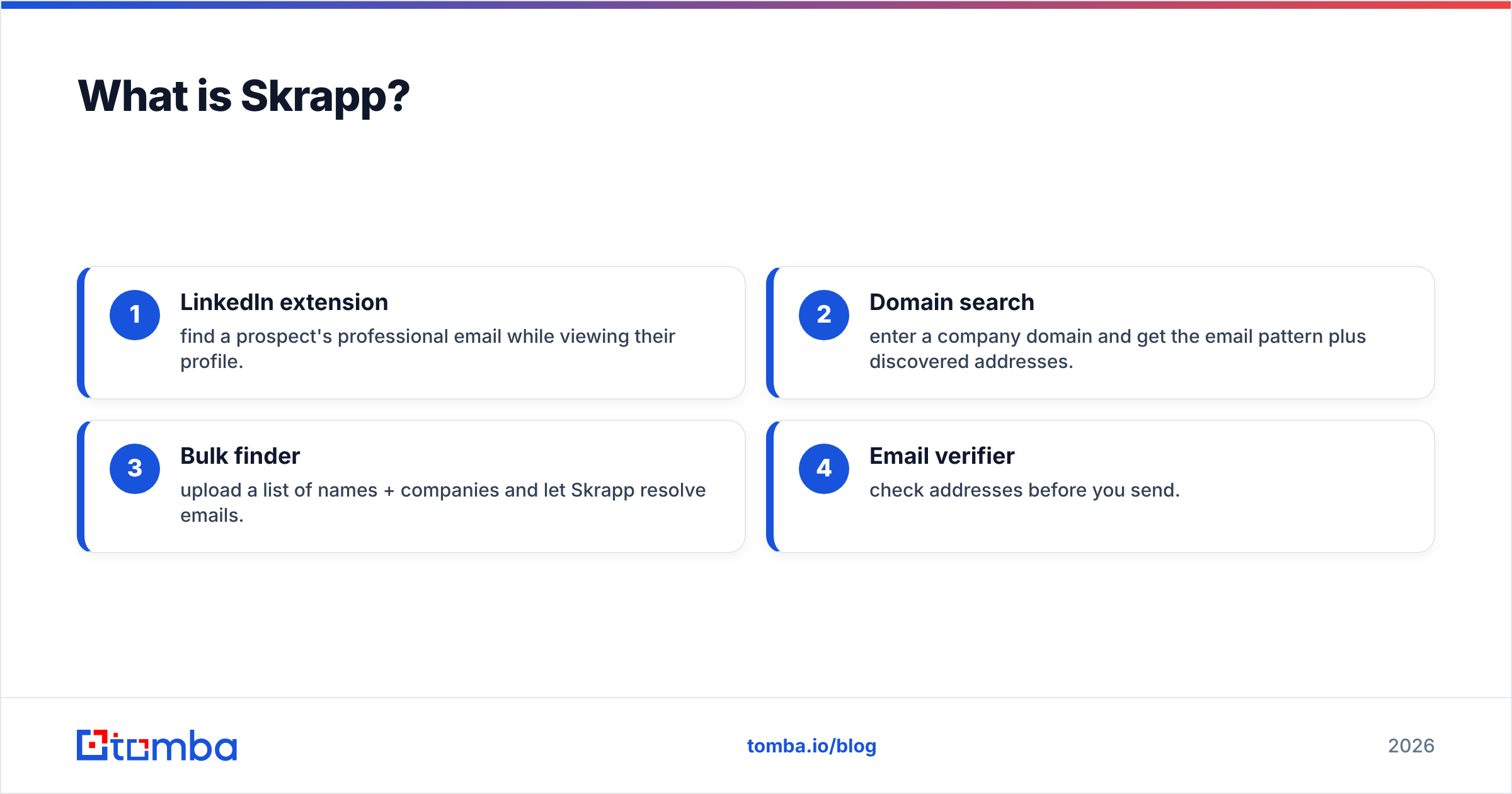Select the Domain search heading
This screenshot has height=794, width=1512.
point(952,302)
